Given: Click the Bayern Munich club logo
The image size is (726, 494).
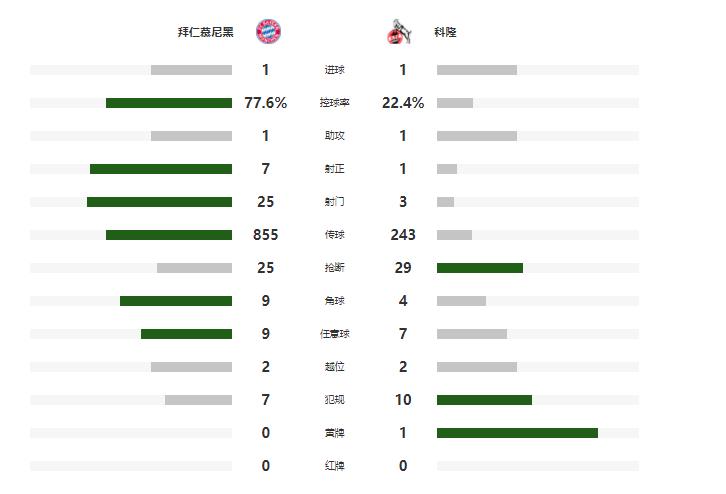Looking at the screenshot, I should (x=268, y=32).
